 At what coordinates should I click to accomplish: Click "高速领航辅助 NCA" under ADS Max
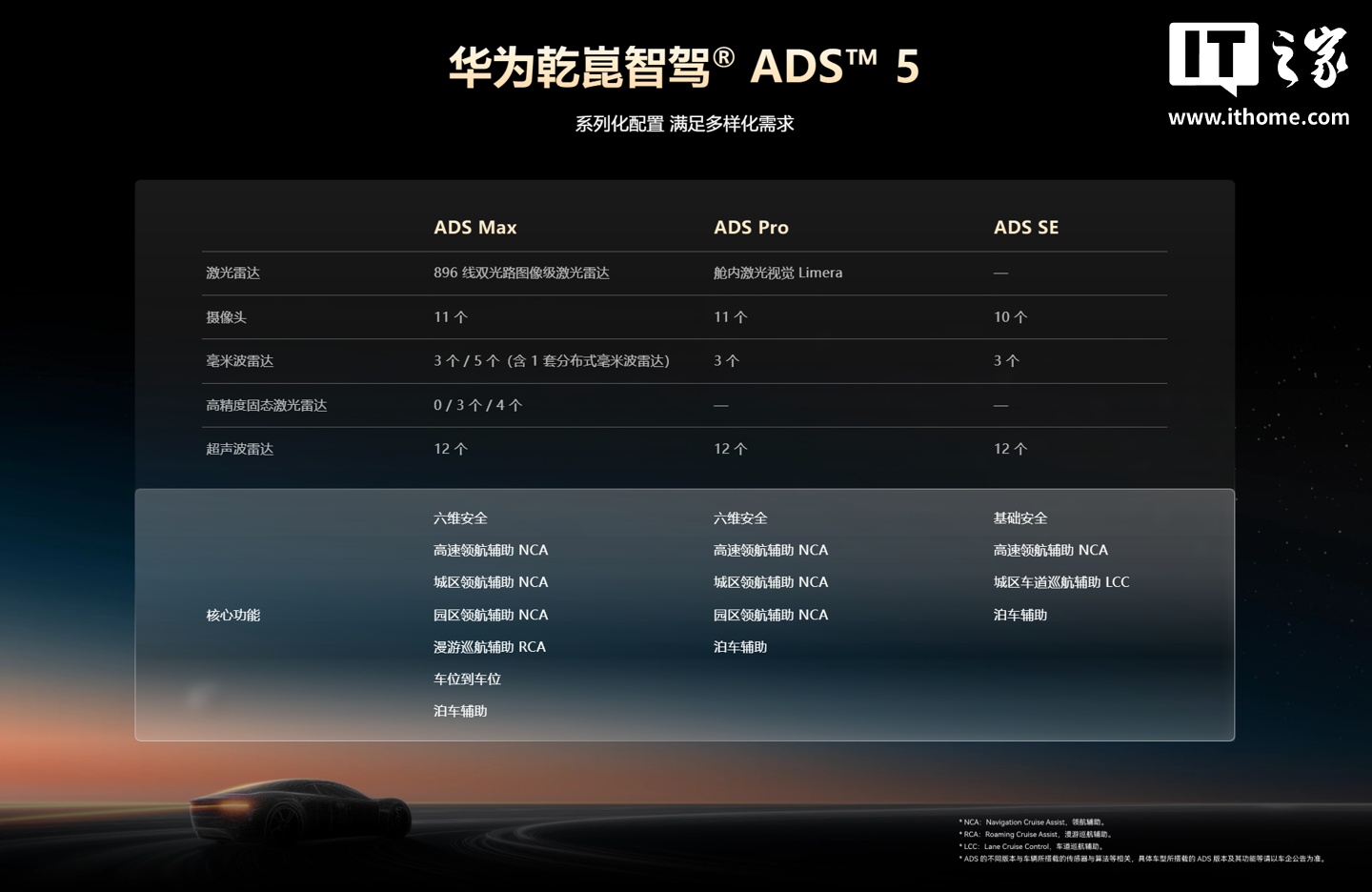coord(491,551)
